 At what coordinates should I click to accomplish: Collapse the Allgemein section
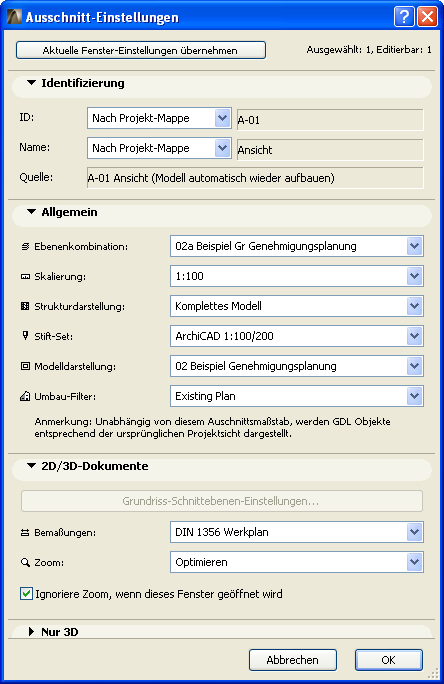tap(31, 212)
